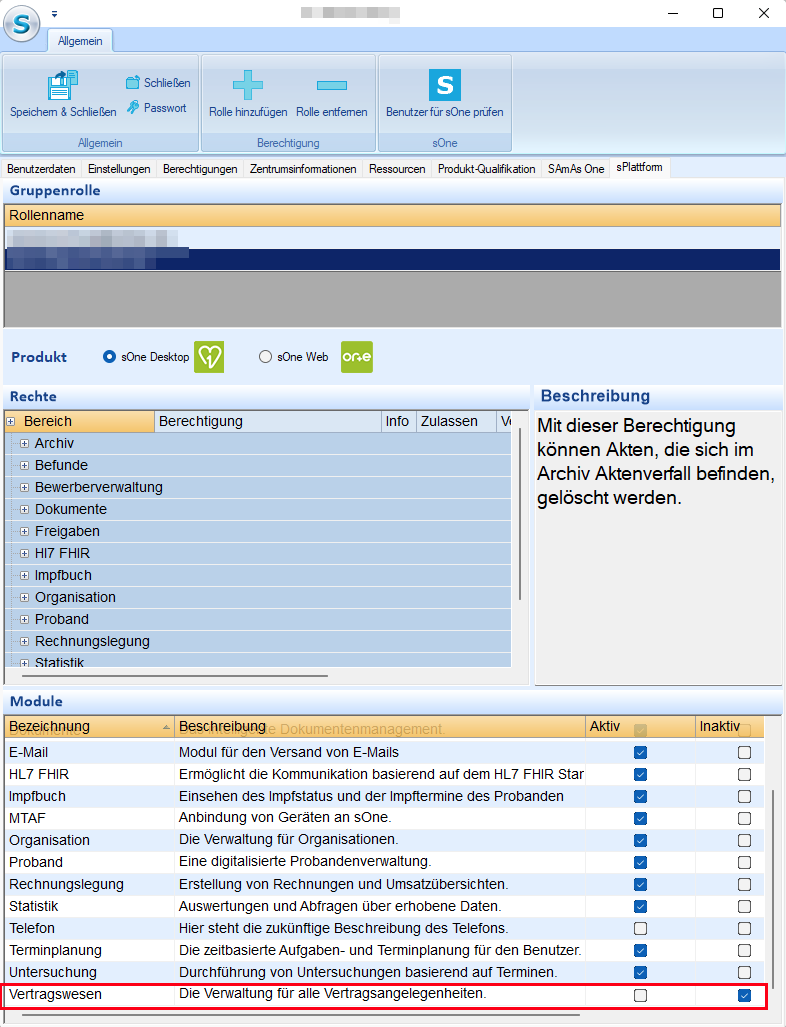Click the sOne Web green 'one' logo
Screen dimensions: 786x1027
pyautogui.click(x=357, y=357)
